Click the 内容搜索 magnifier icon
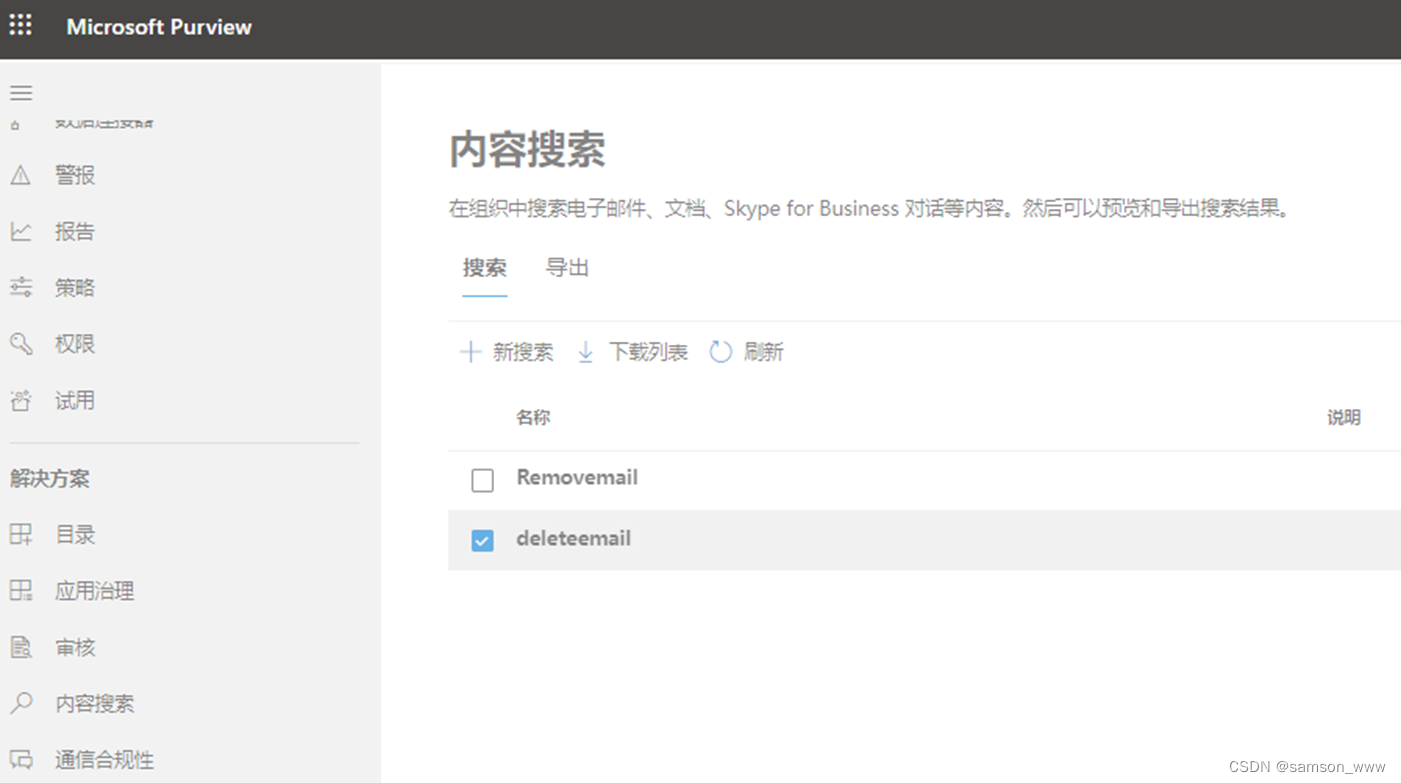Viewport: 1401px width, 783px height. (21, 704)
